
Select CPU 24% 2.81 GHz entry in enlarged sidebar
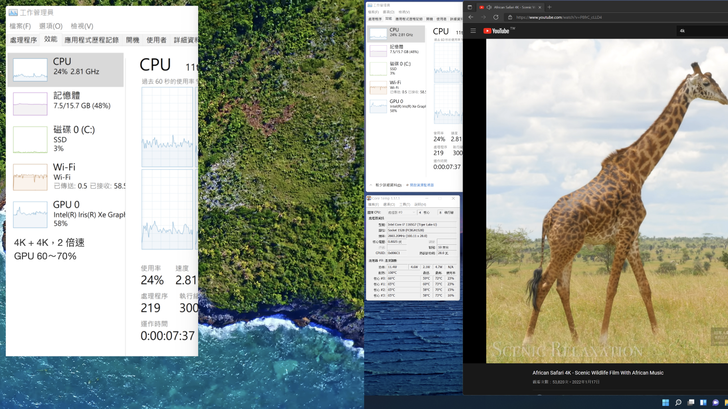click(x=65, y=69)
